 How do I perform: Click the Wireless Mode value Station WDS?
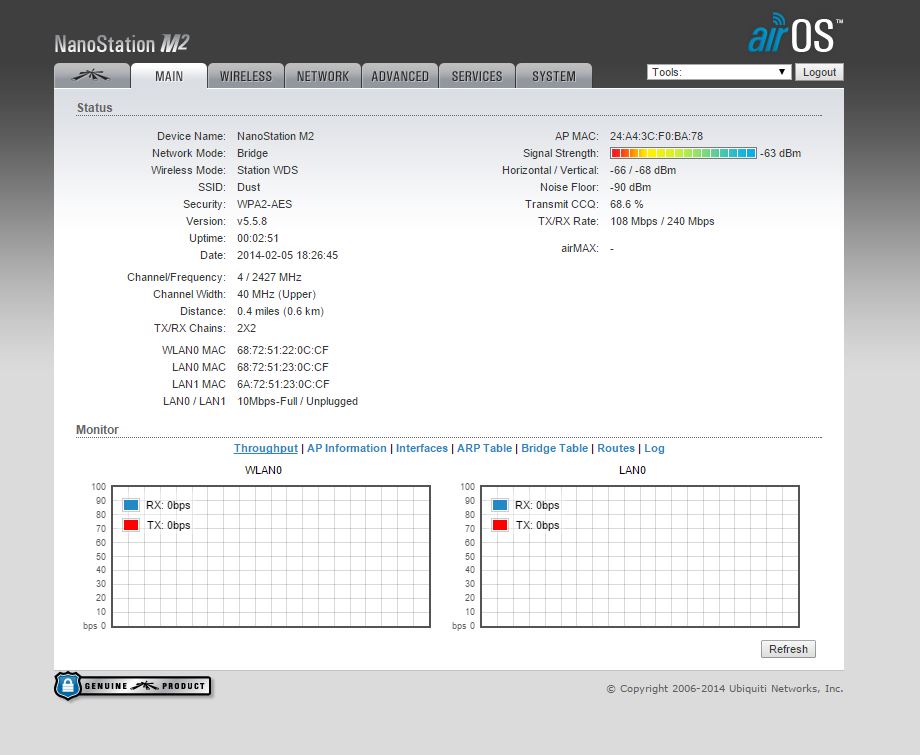point(268,170)
